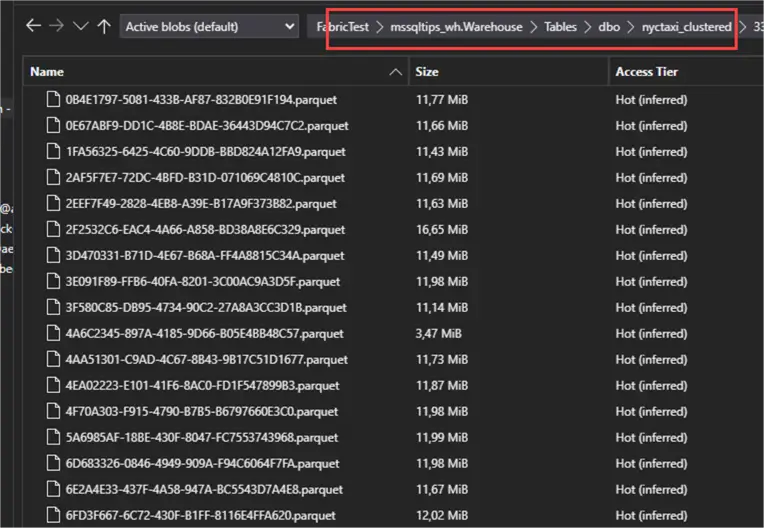Click FabricTest in the breadcrumb path
764x528 pixels.
pos(343,27)
